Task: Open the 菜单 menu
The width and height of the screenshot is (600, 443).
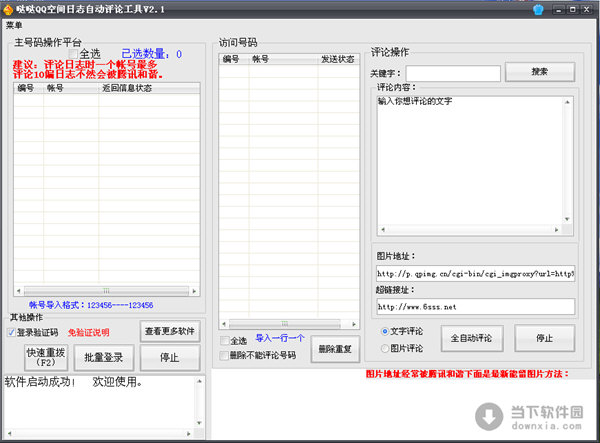Action: point(14,25)
